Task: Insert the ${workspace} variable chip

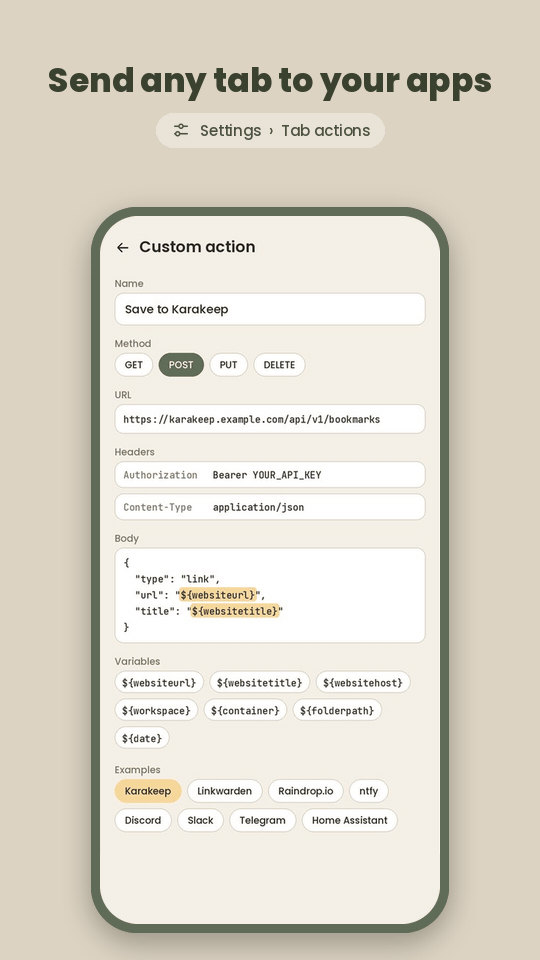Action: pos(156,710)
